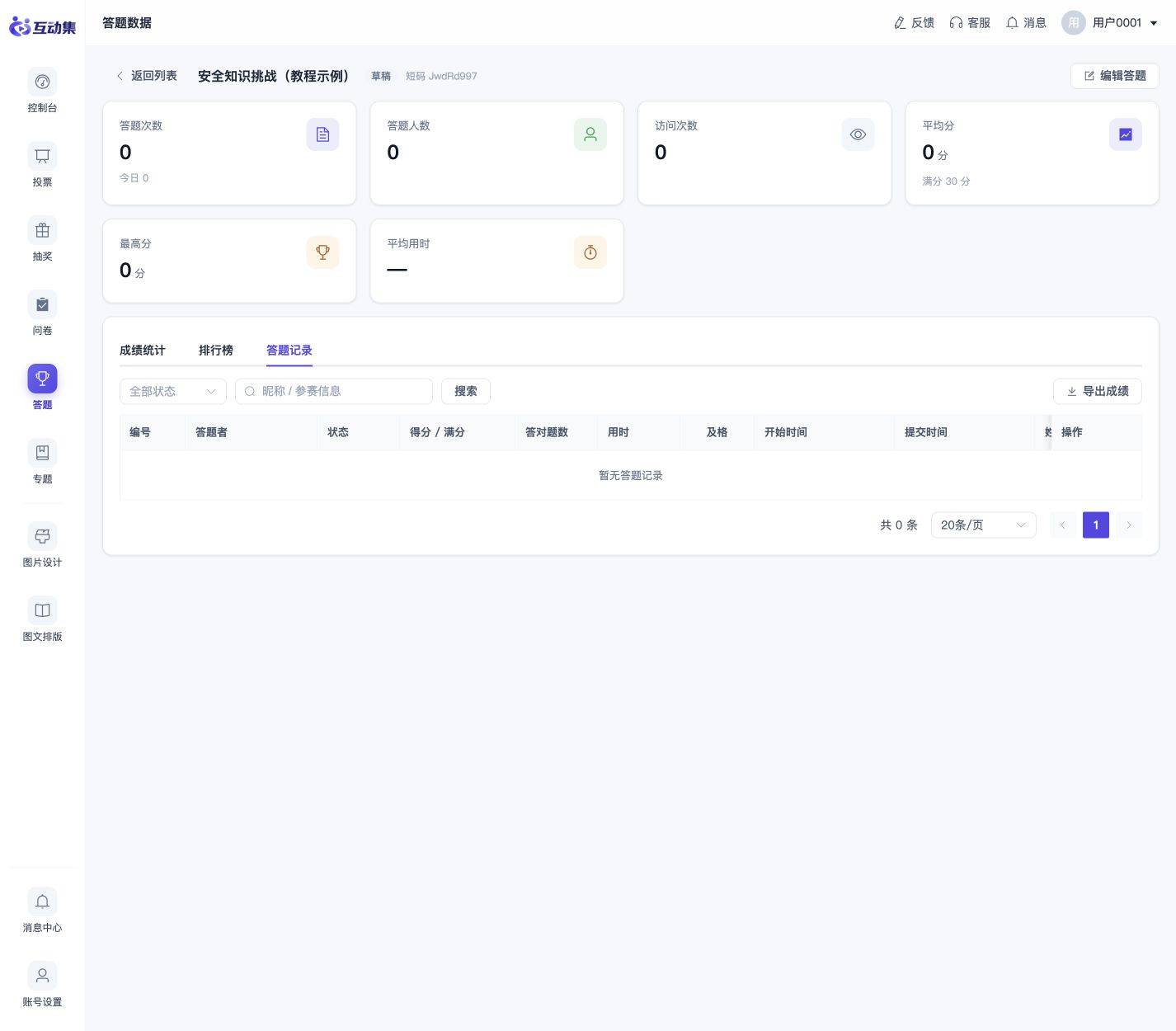Go to page 1
This screenshot has height=1031, width=1176.
(x=1096, y=525)
